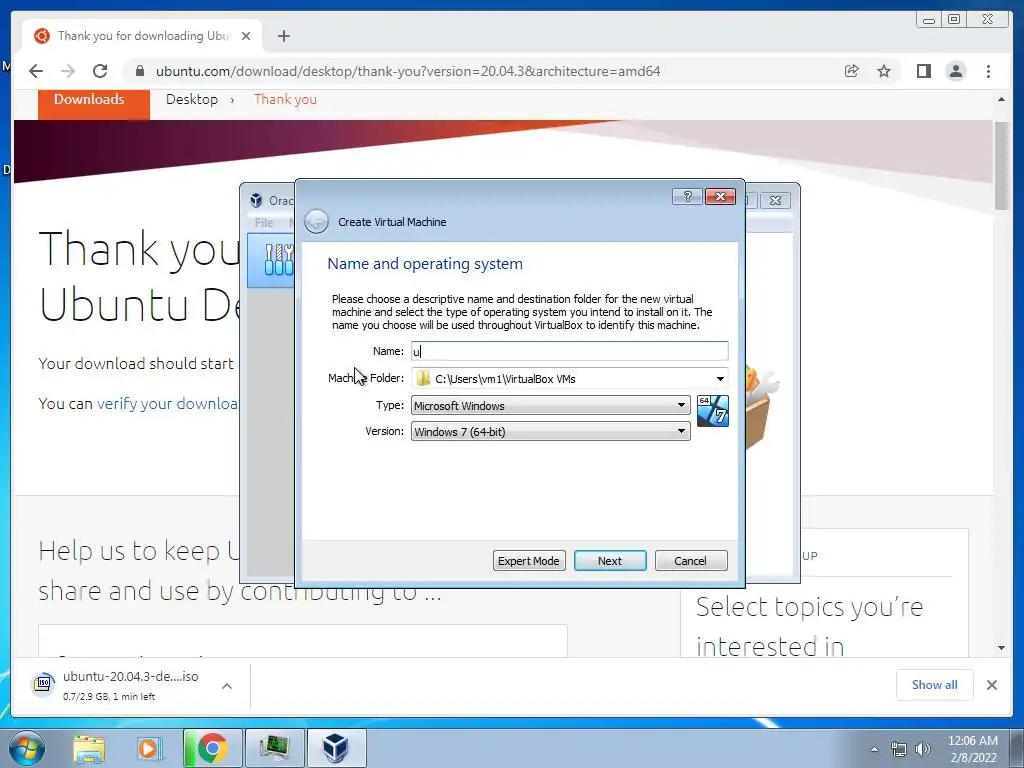Open the verify your download link
The width and height of the screenshot is (1024, 768).
(167, 404)
